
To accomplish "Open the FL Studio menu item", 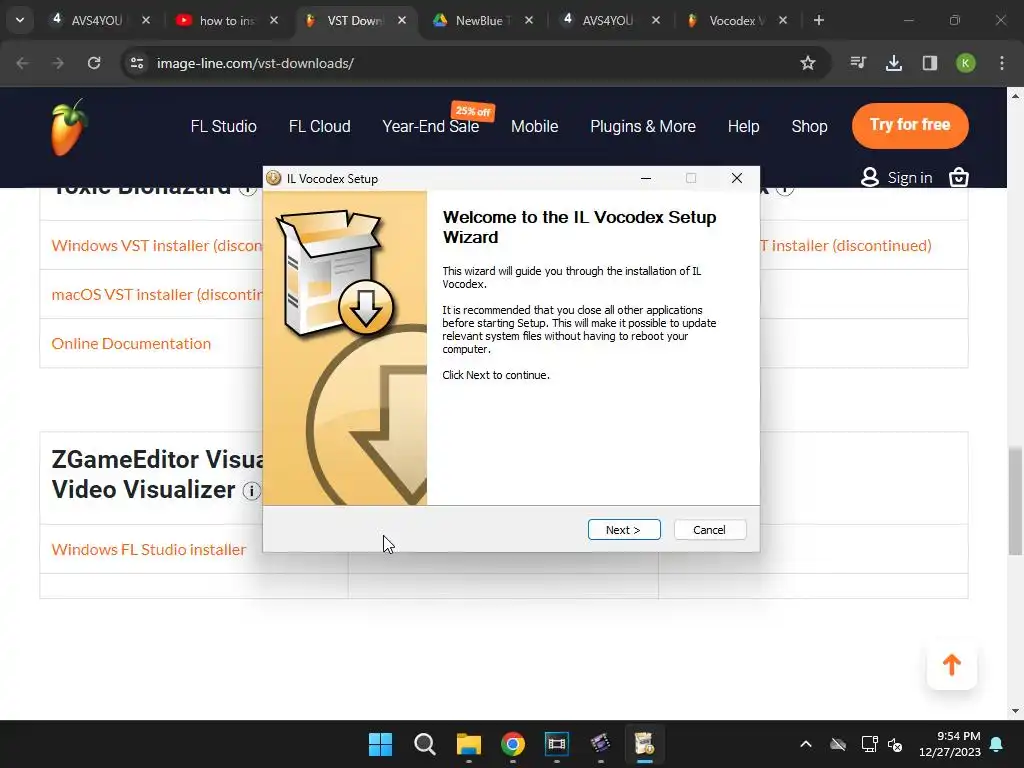I will (x=223, y=126).
